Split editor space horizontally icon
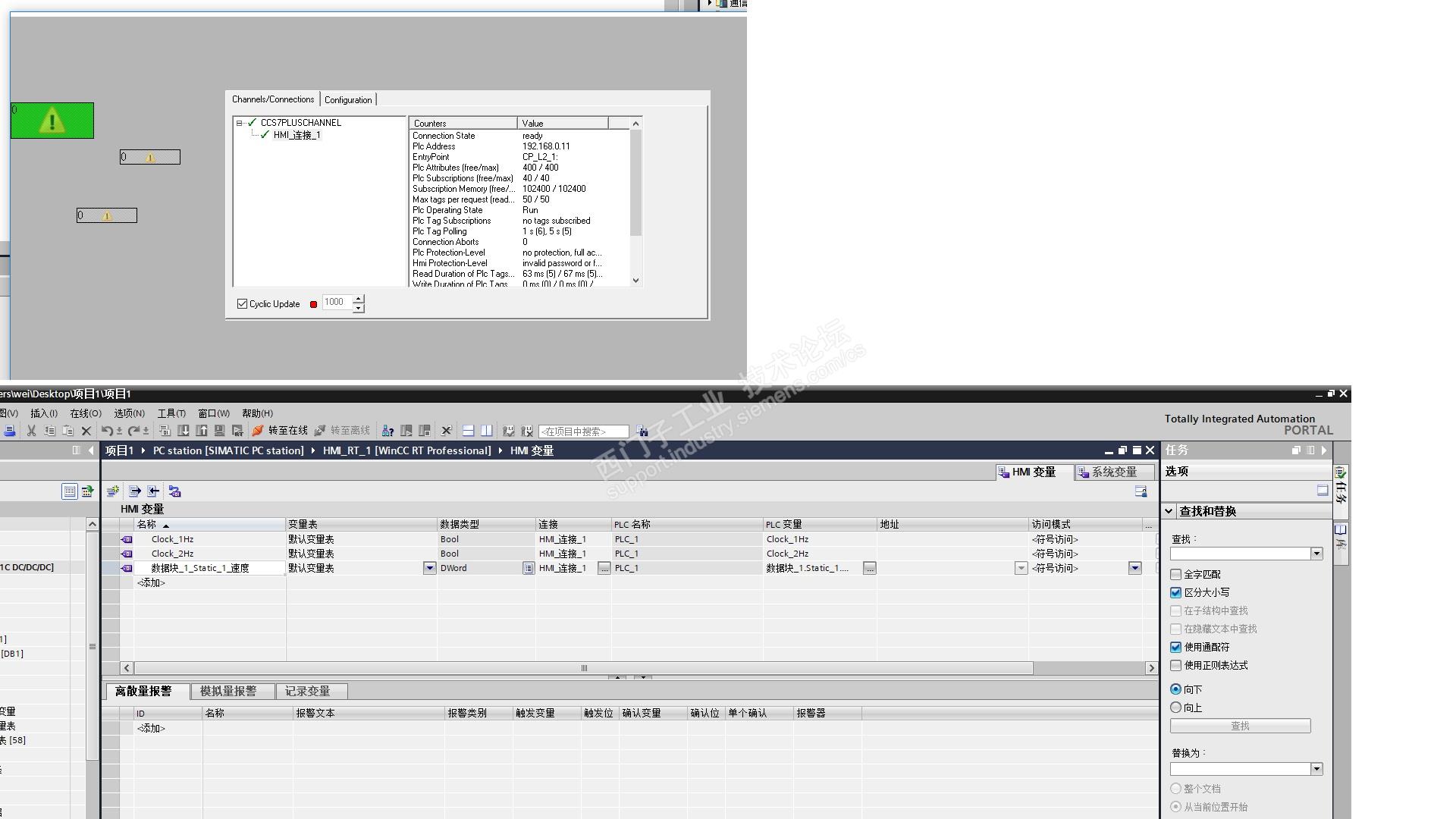Screen dimensions: 1456x819 click(469, 431)
